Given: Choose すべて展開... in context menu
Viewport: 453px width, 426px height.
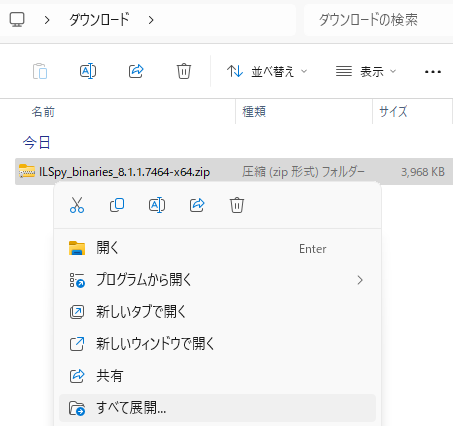Looking at the screenshot, I should pos(217,408).
